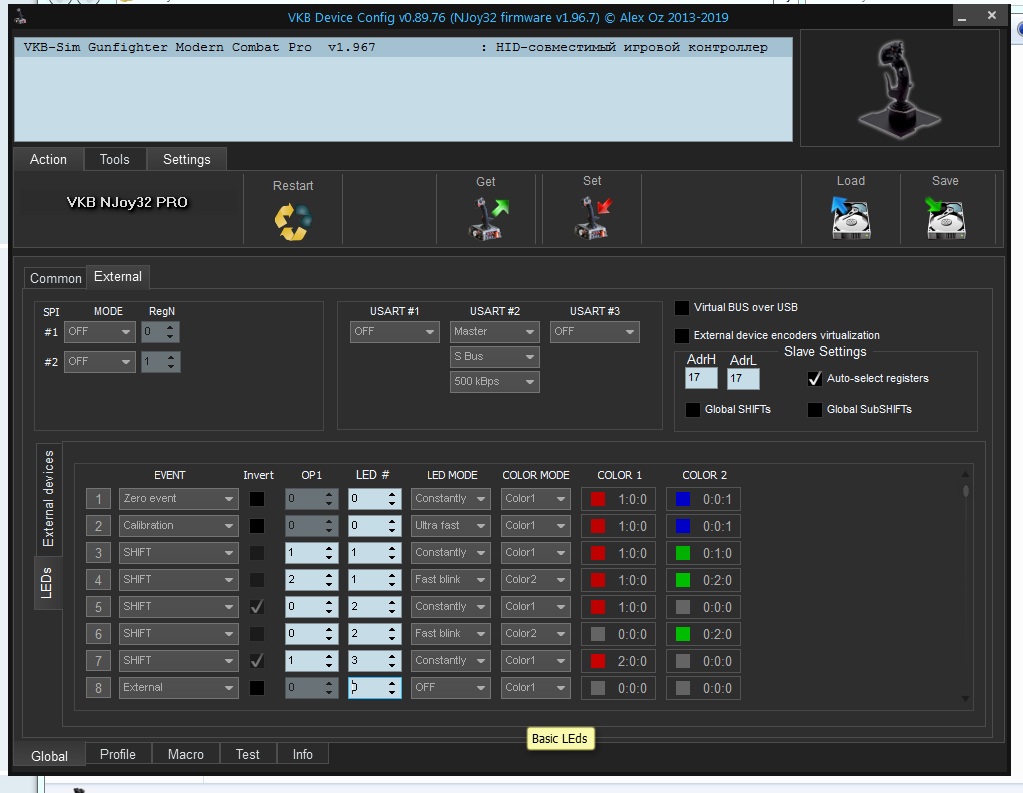Select the External tab

(118, 277)
